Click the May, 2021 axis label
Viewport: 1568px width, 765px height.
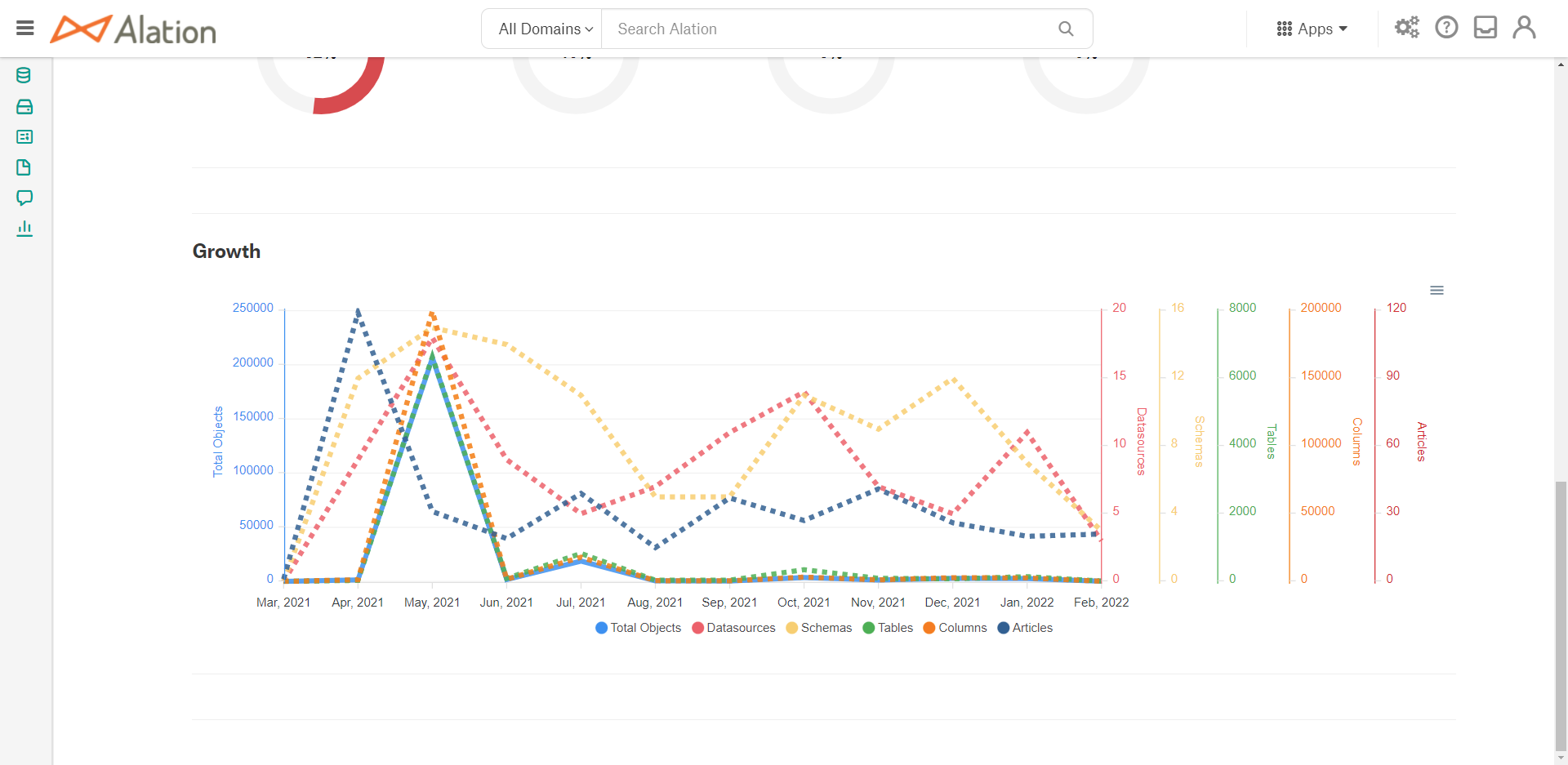pyautogui.click(x=432, y=603)
